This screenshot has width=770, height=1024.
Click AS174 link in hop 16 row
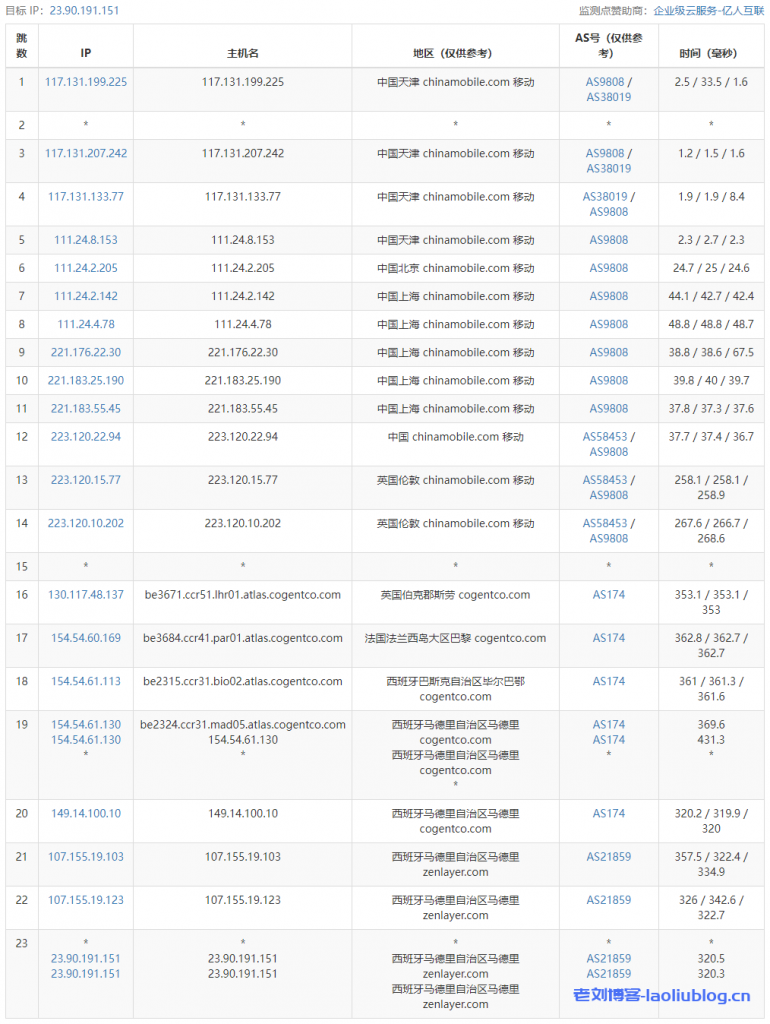tap(608, 595)
